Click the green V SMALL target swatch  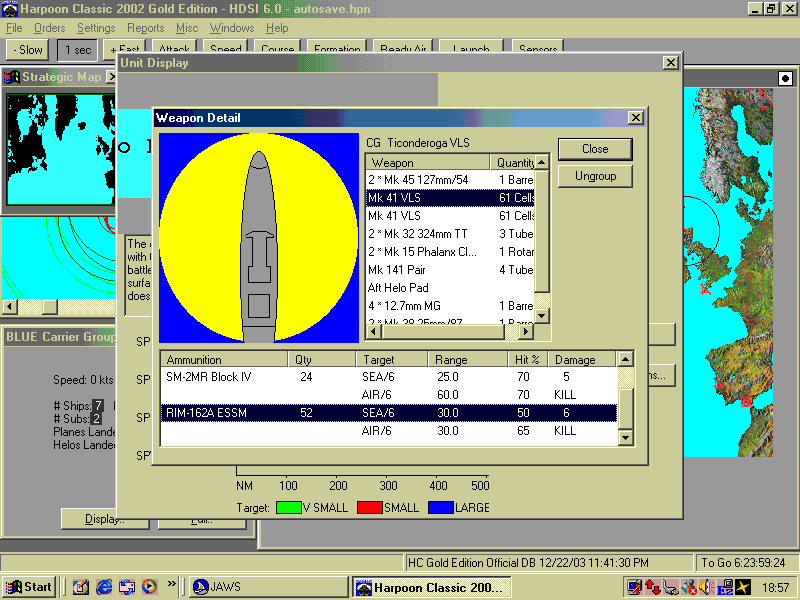tap(288, 508)
